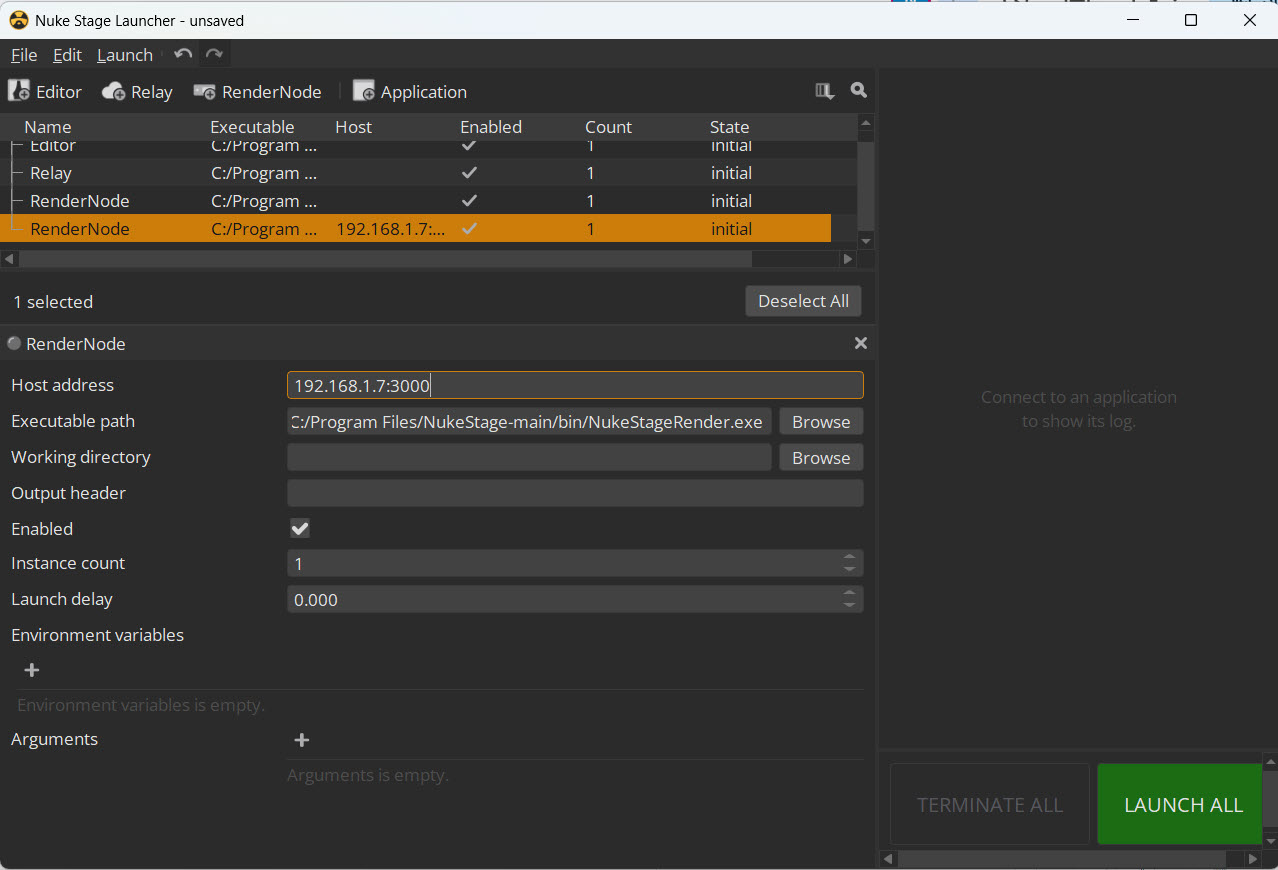Toggle Enabled checkmark in Relay row

(x=469, y=173)
